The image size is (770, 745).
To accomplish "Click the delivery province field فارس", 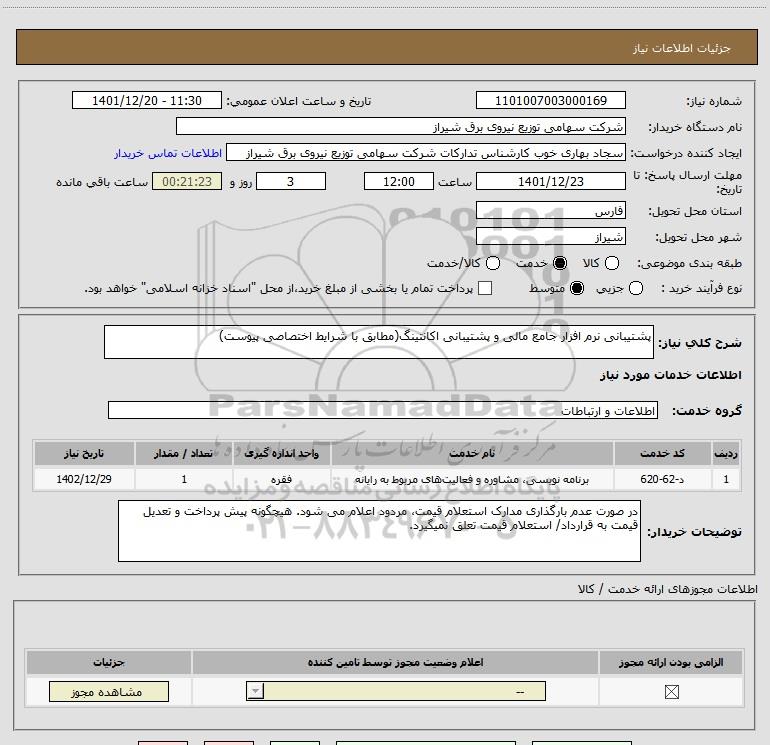I will [550, 211].
